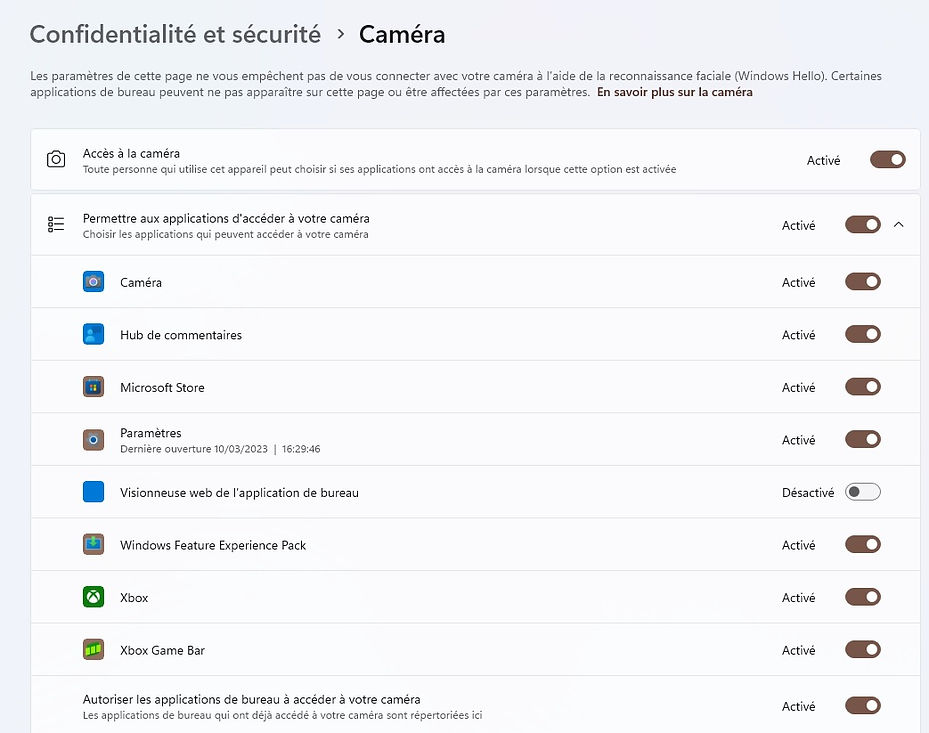Turn off the Accès à la caméra toggle
The width and height of the screenshot is (929, 733).
(887, 160)
